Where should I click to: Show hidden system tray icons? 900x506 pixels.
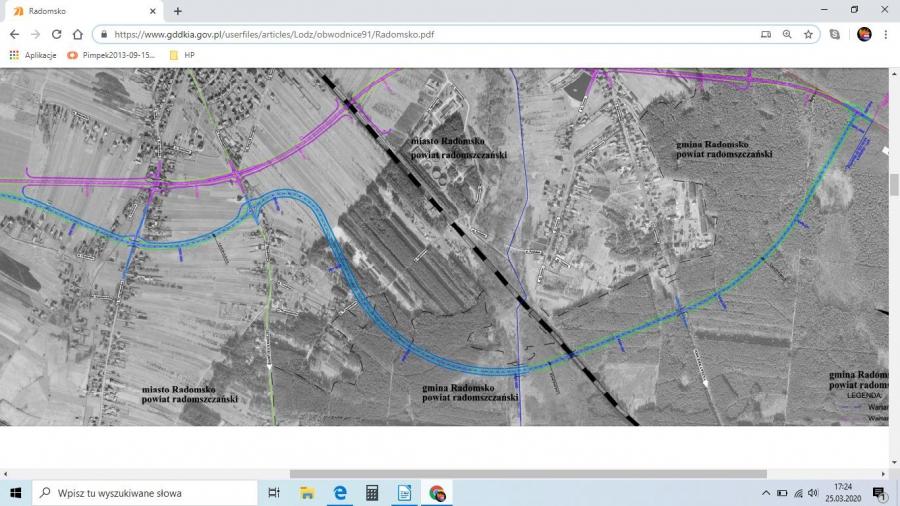(766, 493)
